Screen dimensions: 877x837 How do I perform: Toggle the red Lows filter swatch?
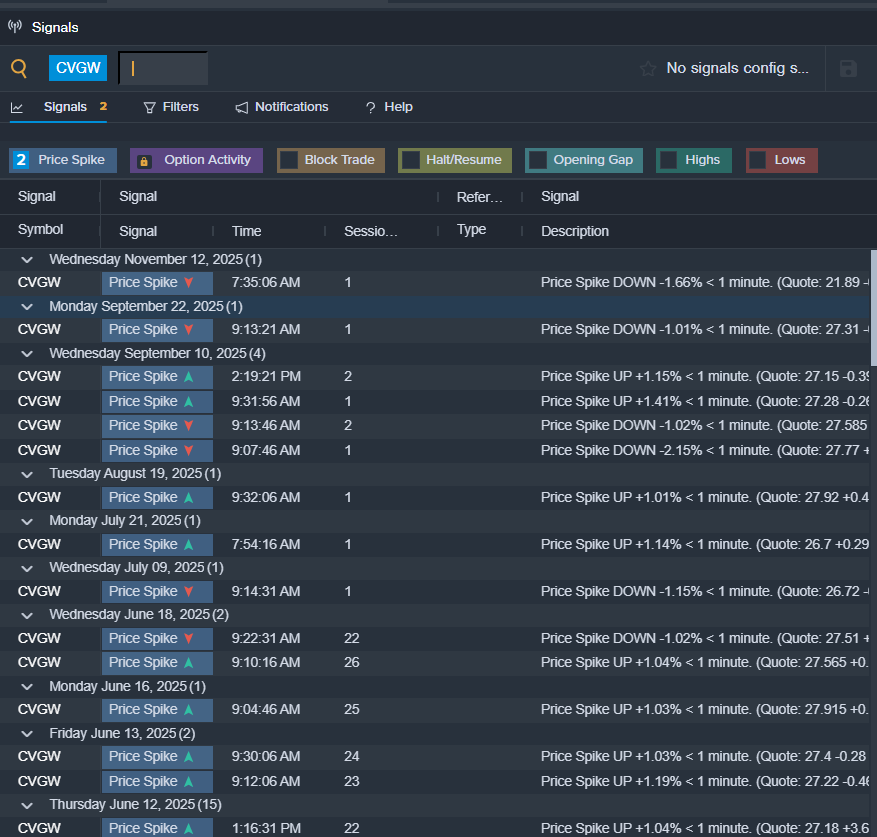[758, 160]
